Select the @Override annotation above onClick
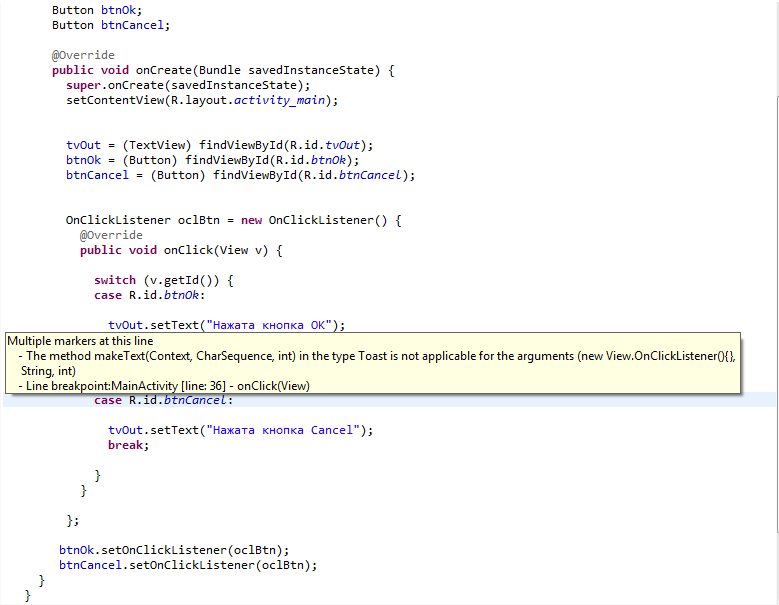779x605 pixels. coord(111,235)
